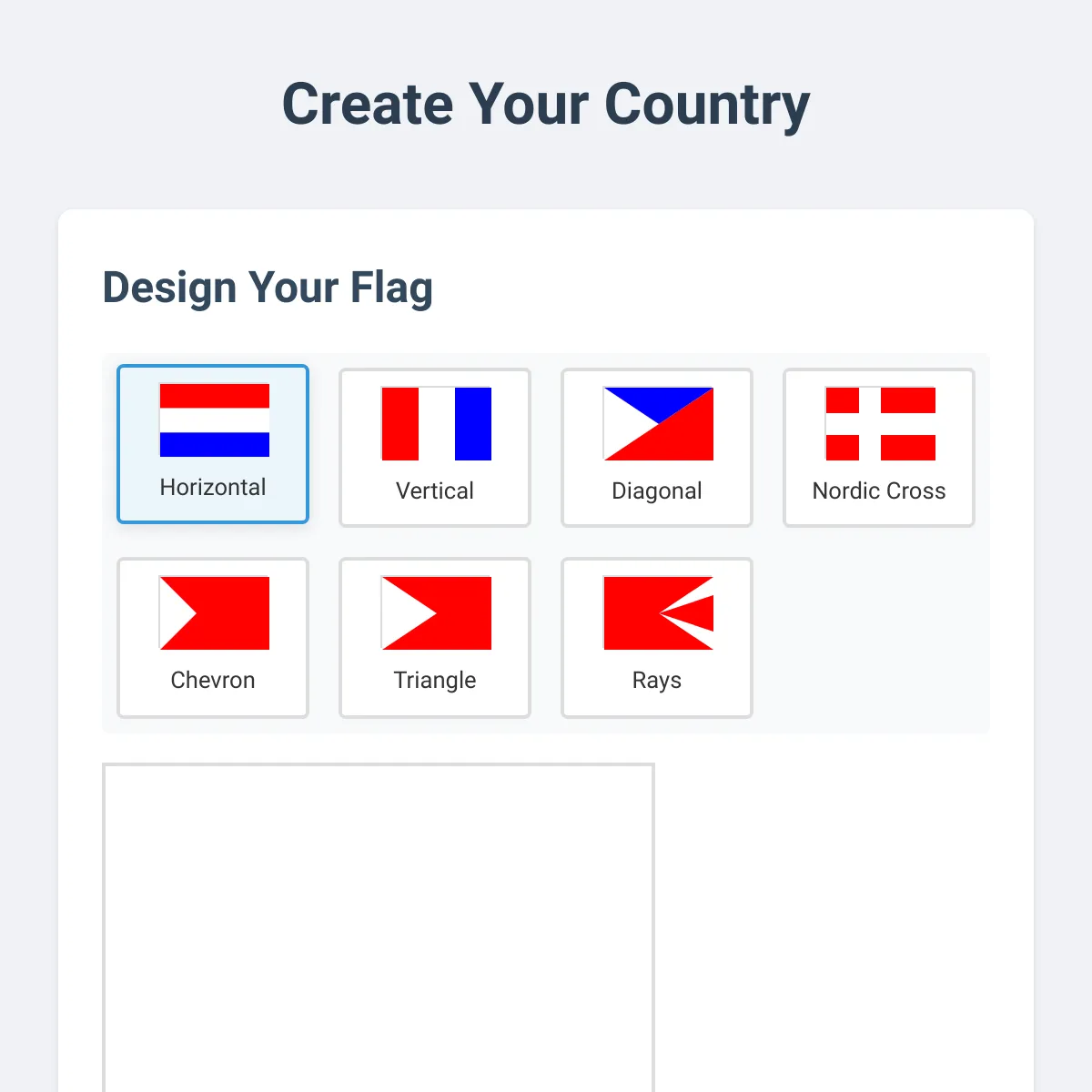The image size is (1092, 1092).
Task: Click the 'Nordic Cross' text label
Action: pos(879,491)
